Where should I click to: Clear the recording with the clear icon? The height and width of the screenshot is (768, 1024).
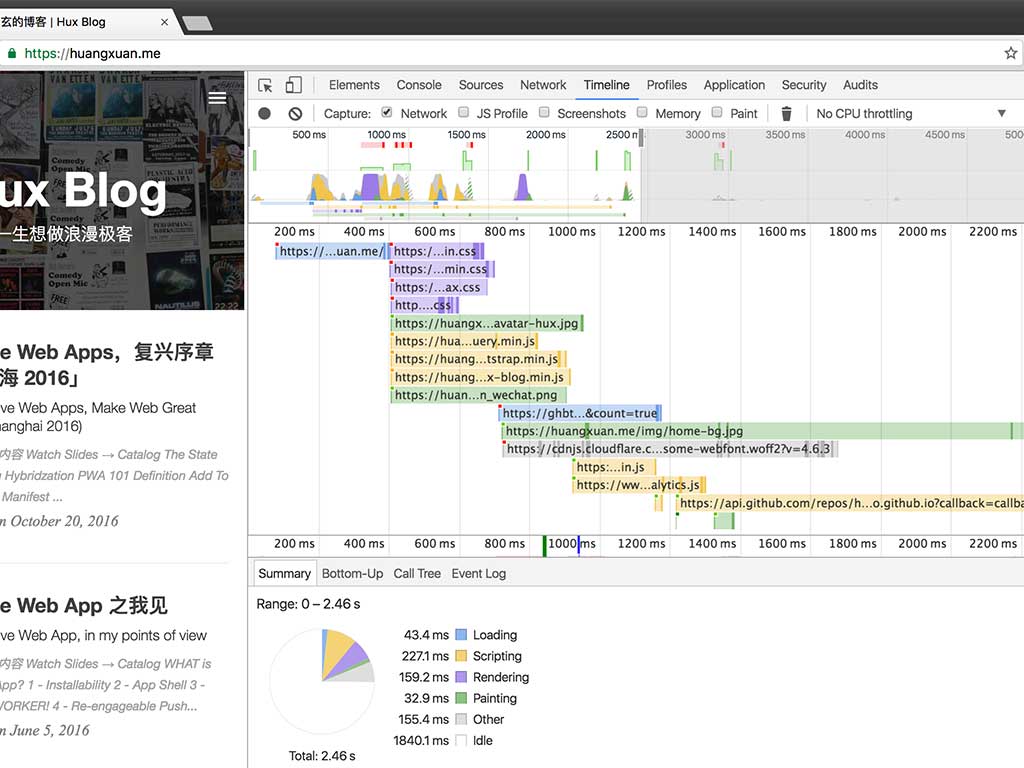point(295,114)
